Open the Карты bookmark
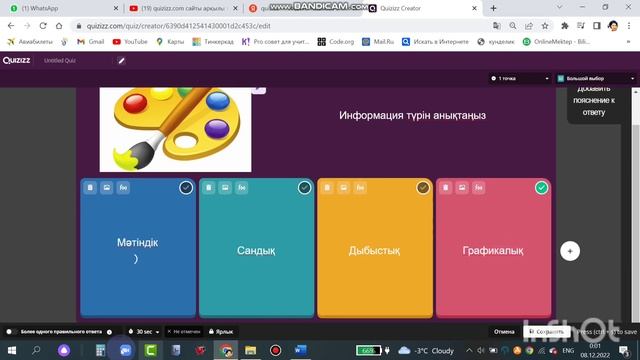Image resolution: width=640 pixels, height=360 pixels. (x=170, y=42)
